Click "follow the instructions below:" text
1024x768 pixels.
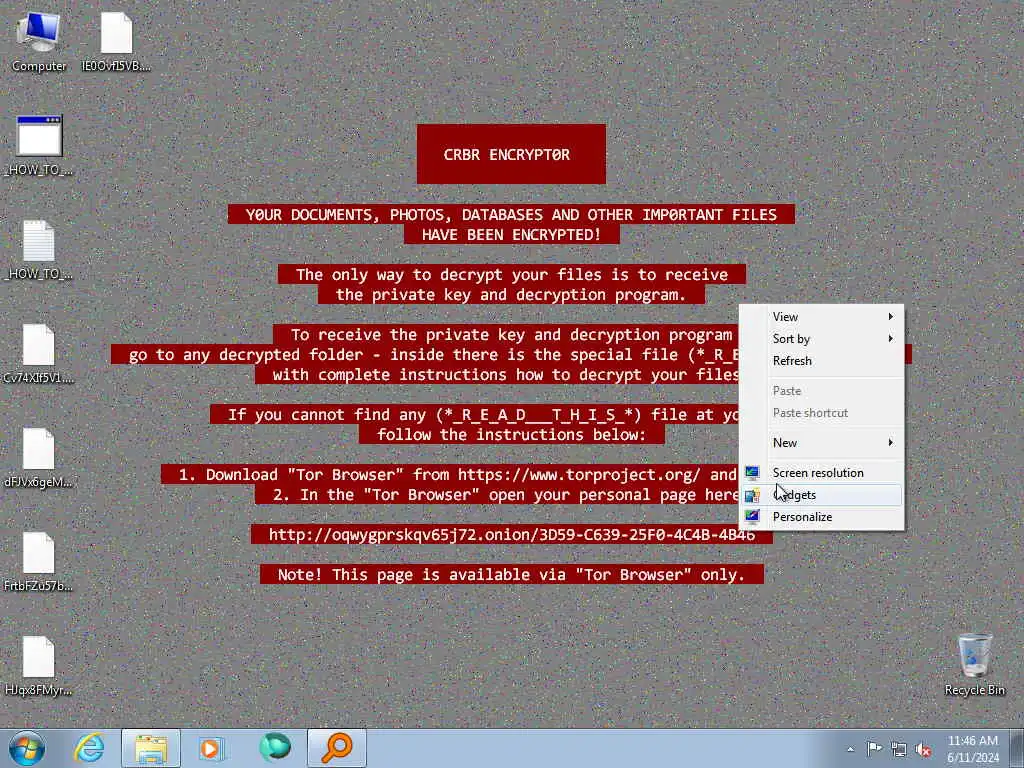511,435
